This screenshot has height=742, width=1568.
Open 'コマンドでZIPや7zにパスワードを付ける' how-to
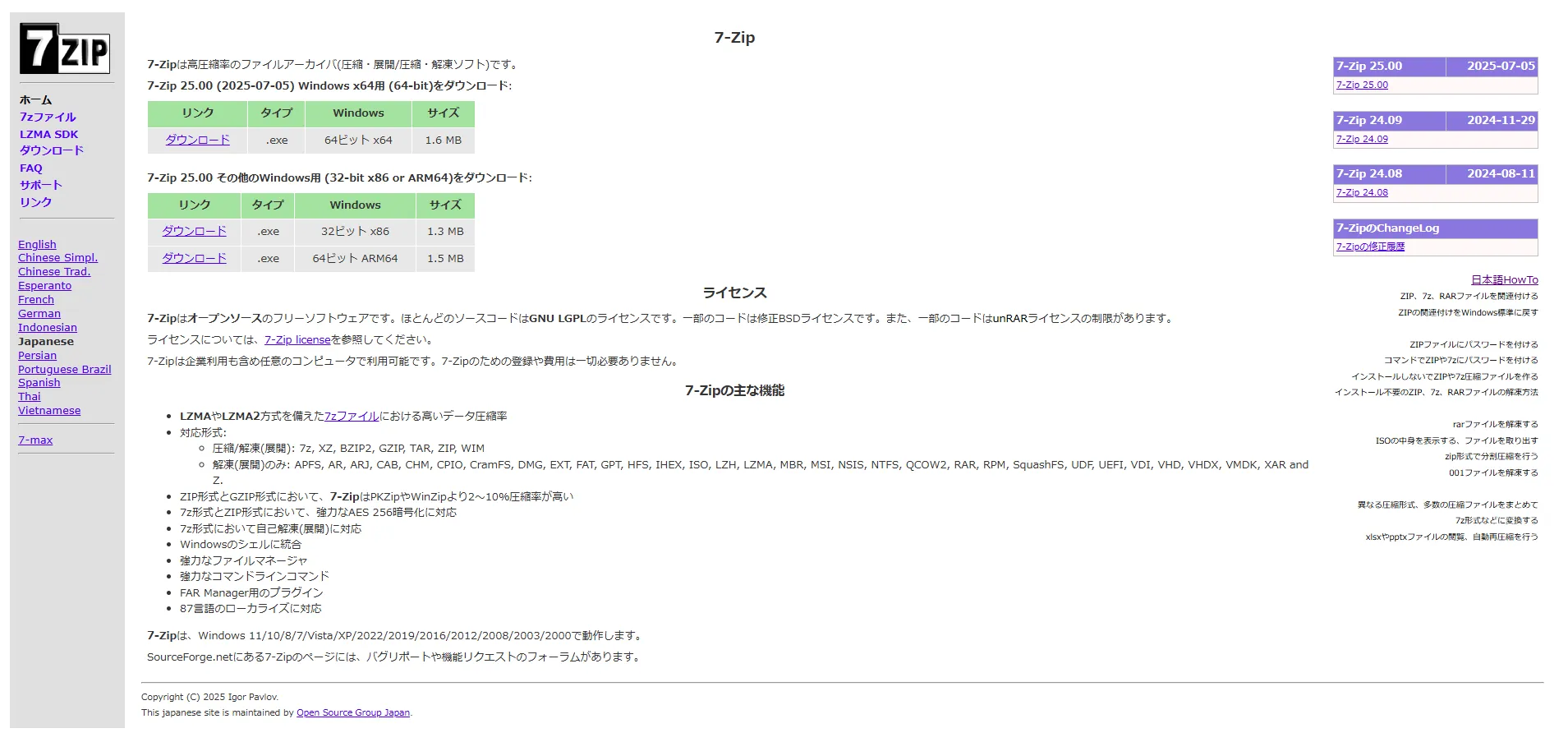click(1460, 360)
